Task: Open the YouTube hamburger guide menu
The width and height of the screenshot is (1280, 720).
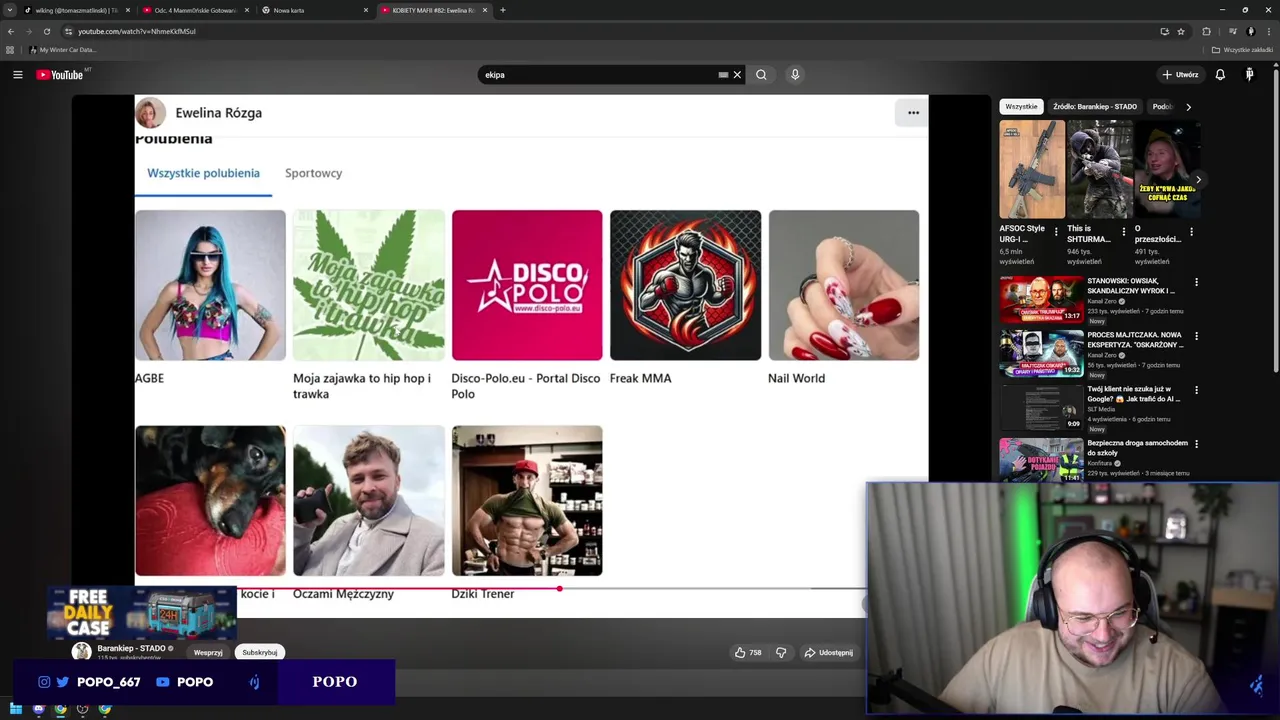Action: (17, 75)
